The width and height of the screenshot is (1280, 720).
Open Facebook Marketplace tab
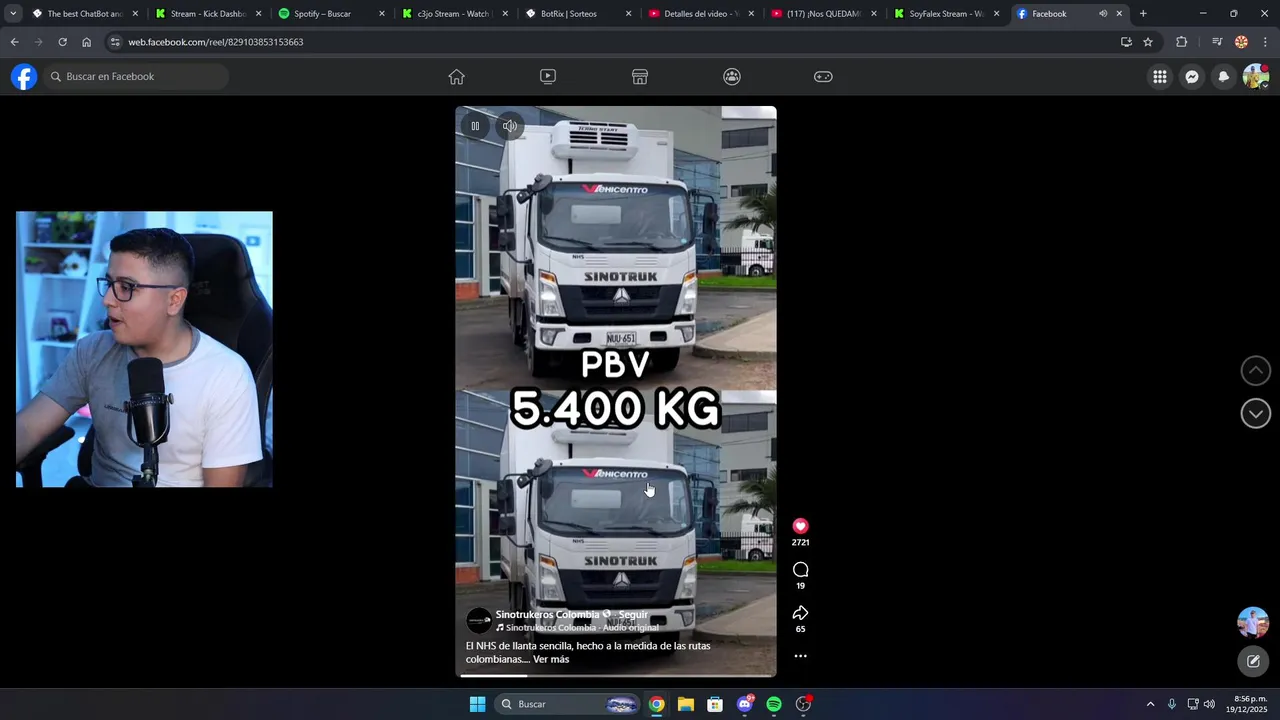click(x=640, y=77)
